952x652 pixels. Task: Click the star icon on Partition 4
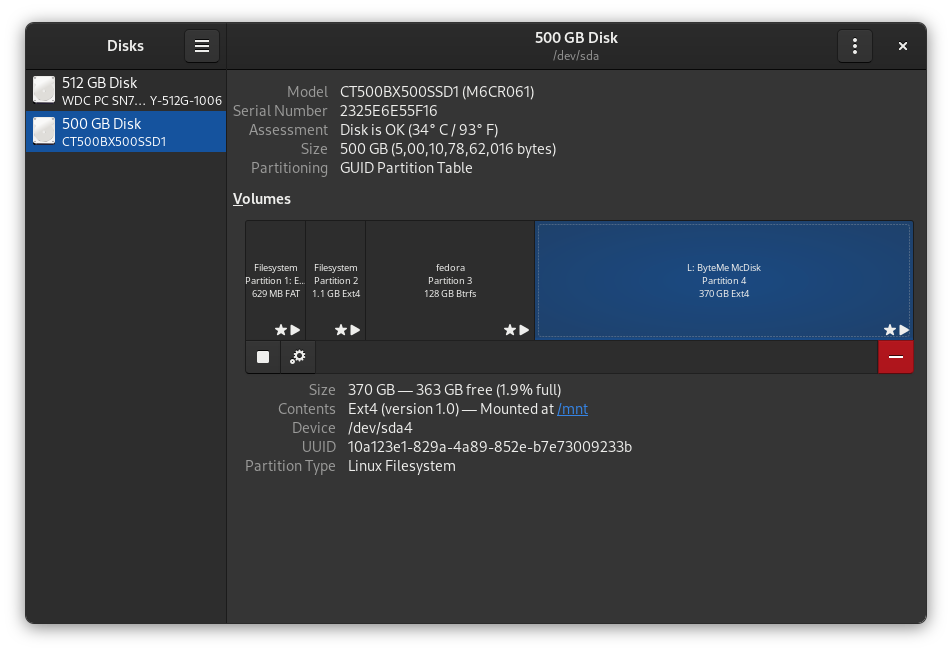(889, 330)
